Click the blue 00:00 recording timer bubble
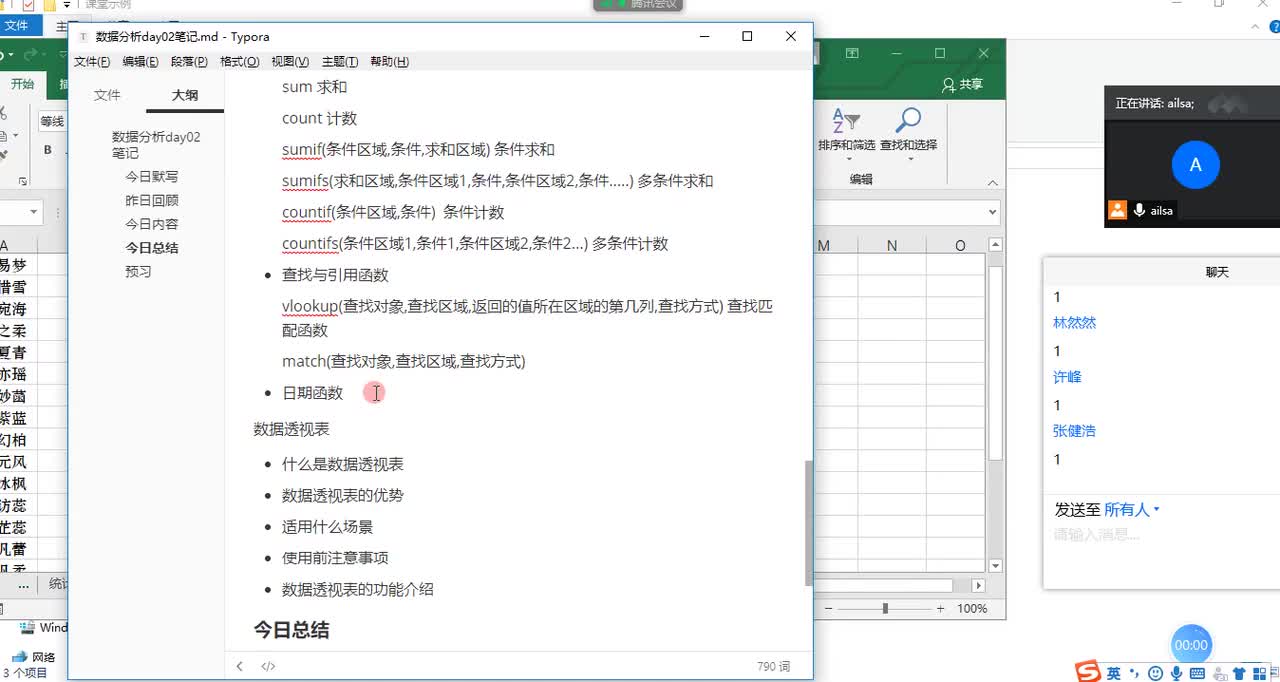 coord(1191,645)
